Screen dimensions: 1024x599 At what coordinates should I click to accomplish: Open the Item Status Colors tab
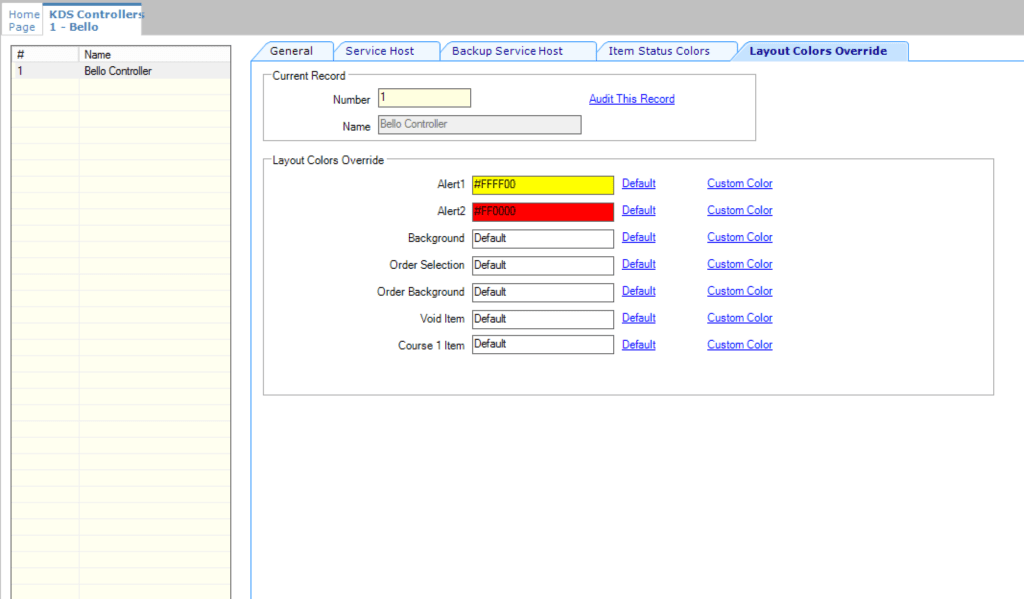[659, 51]
